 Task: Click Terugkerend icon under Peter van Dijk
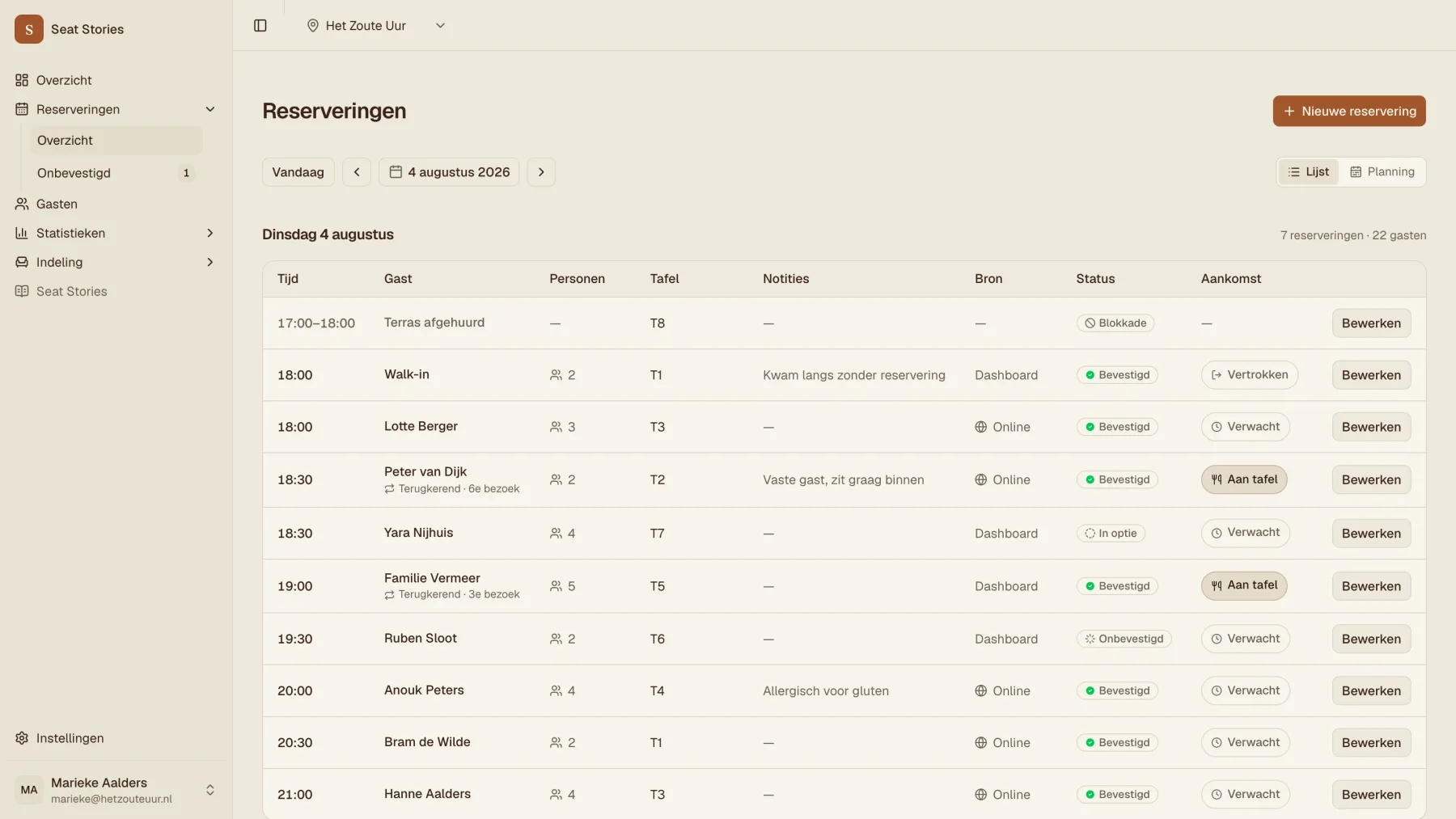pos(389,489)
